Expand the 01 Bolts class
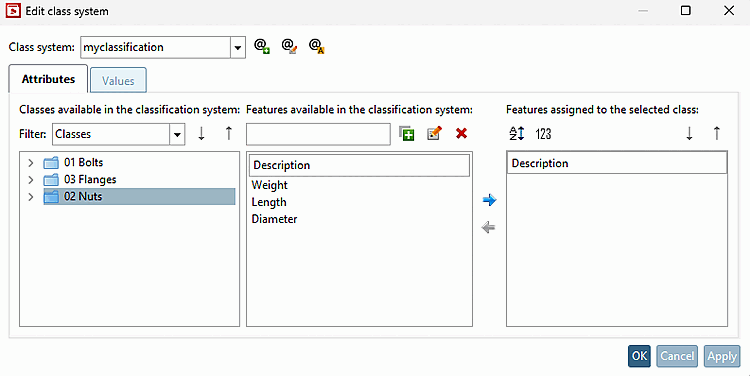This screenshot has width=750, height=376. pos(31,163)
